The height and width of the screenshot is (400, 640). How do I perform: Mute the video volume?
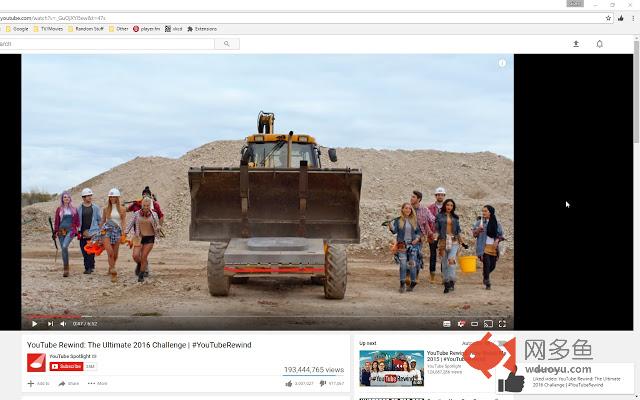click(63, 324)
